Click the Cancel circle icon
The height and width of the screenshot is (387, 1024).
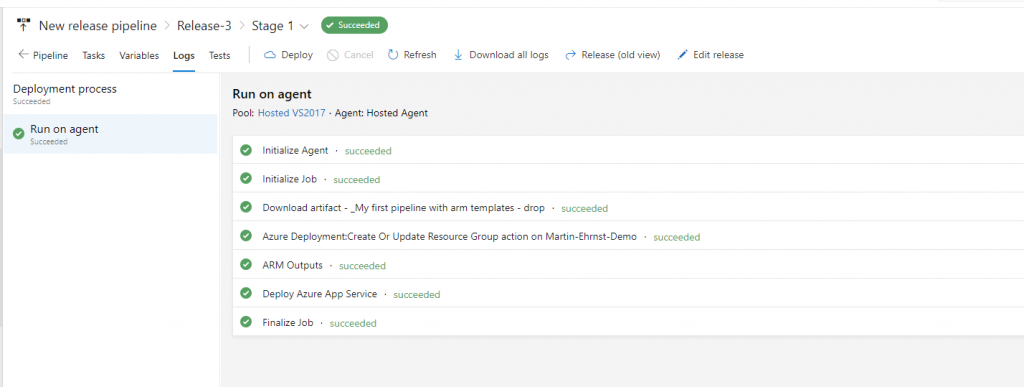click(332, 55)
